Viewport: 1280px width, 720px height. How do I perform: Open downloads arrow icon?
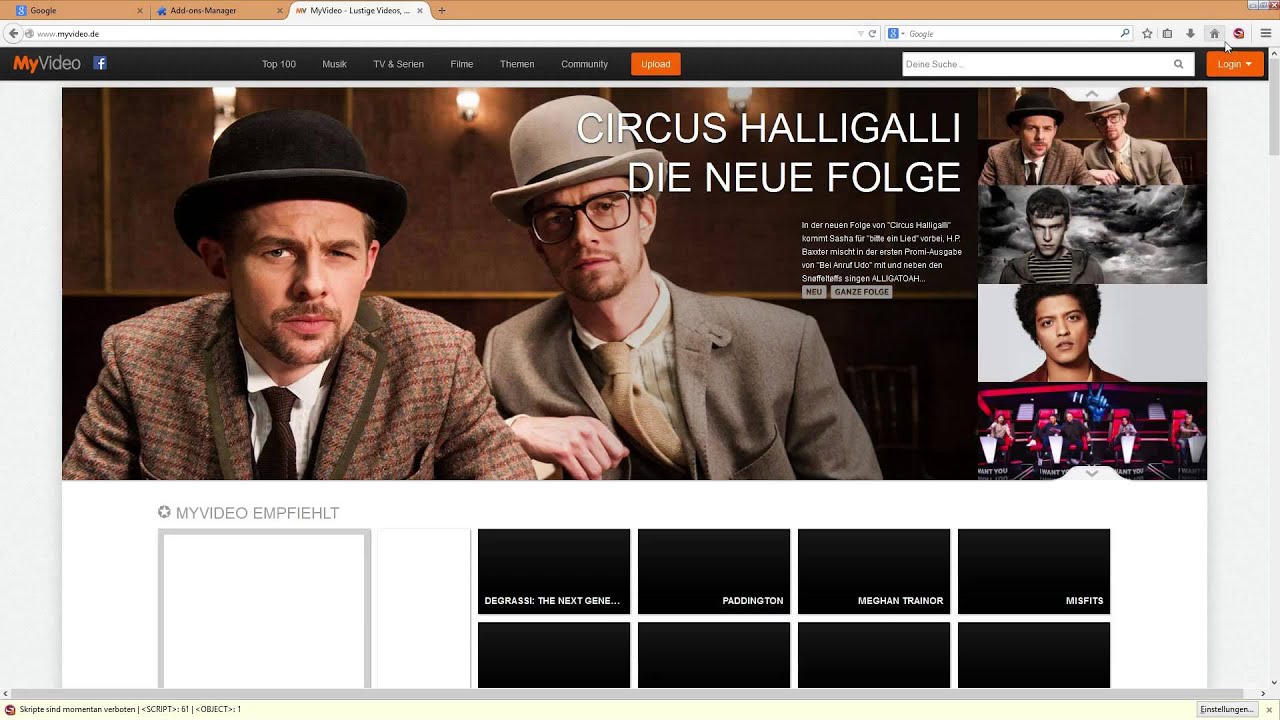(1190, 33)
